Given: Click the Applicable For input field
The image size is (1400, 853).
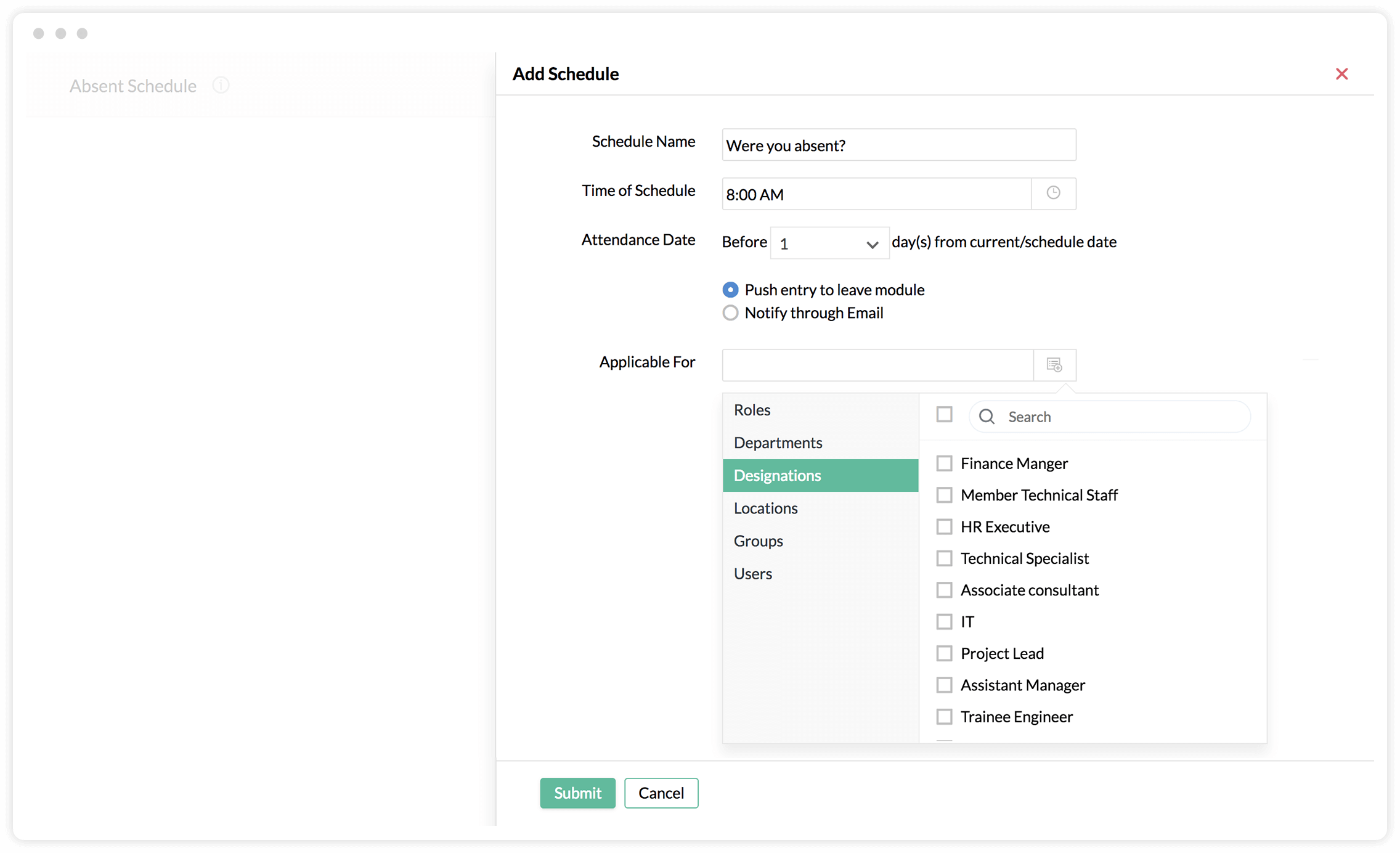Looking at the screenshot, I should point(877,365).
